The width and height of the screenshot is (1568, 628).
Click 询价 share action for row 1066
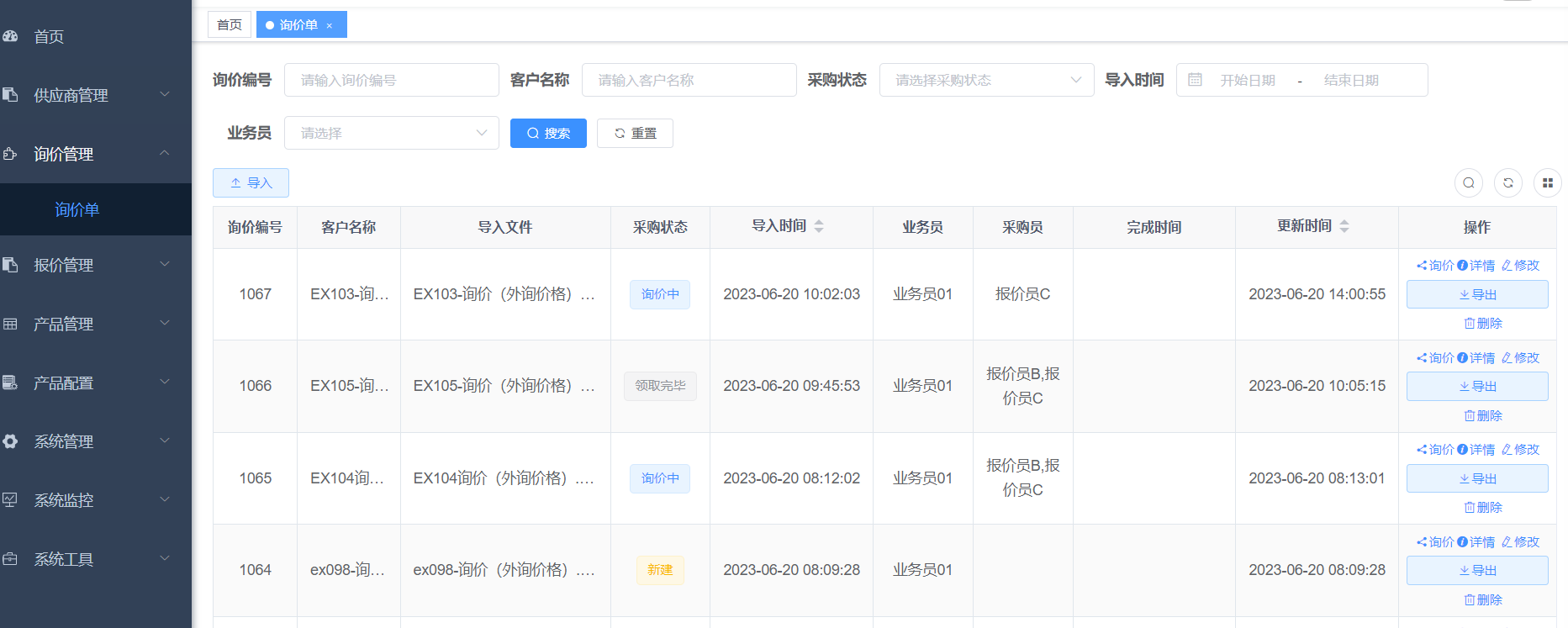1435,357
